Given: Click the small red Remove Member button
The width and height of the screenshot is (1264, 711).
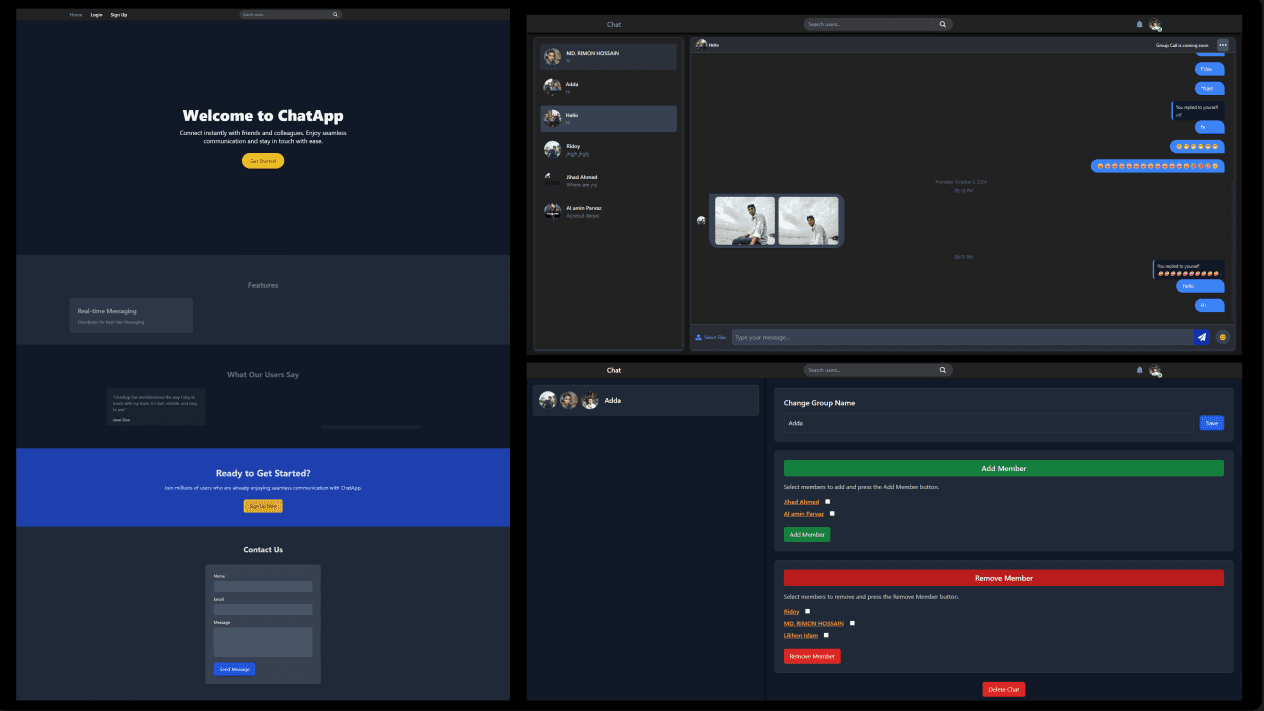Looking at the screenshot, I should 812,656.
